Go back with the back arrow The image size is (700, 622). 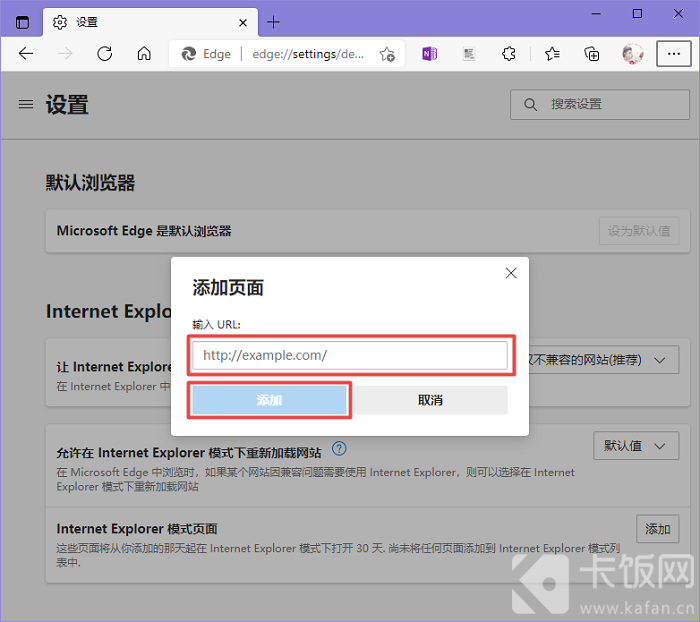click(26, 54)
